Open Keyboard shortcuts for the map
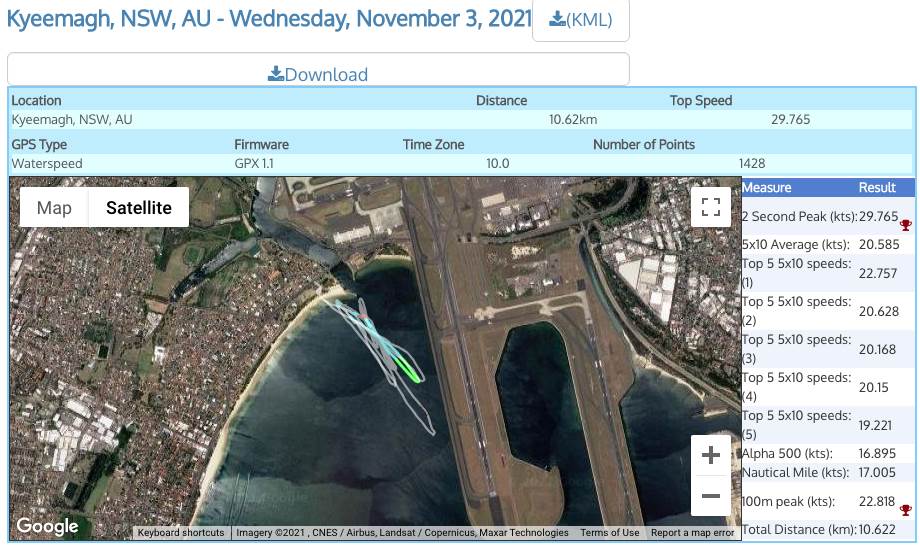920x547 pixels. click(181, 533)
